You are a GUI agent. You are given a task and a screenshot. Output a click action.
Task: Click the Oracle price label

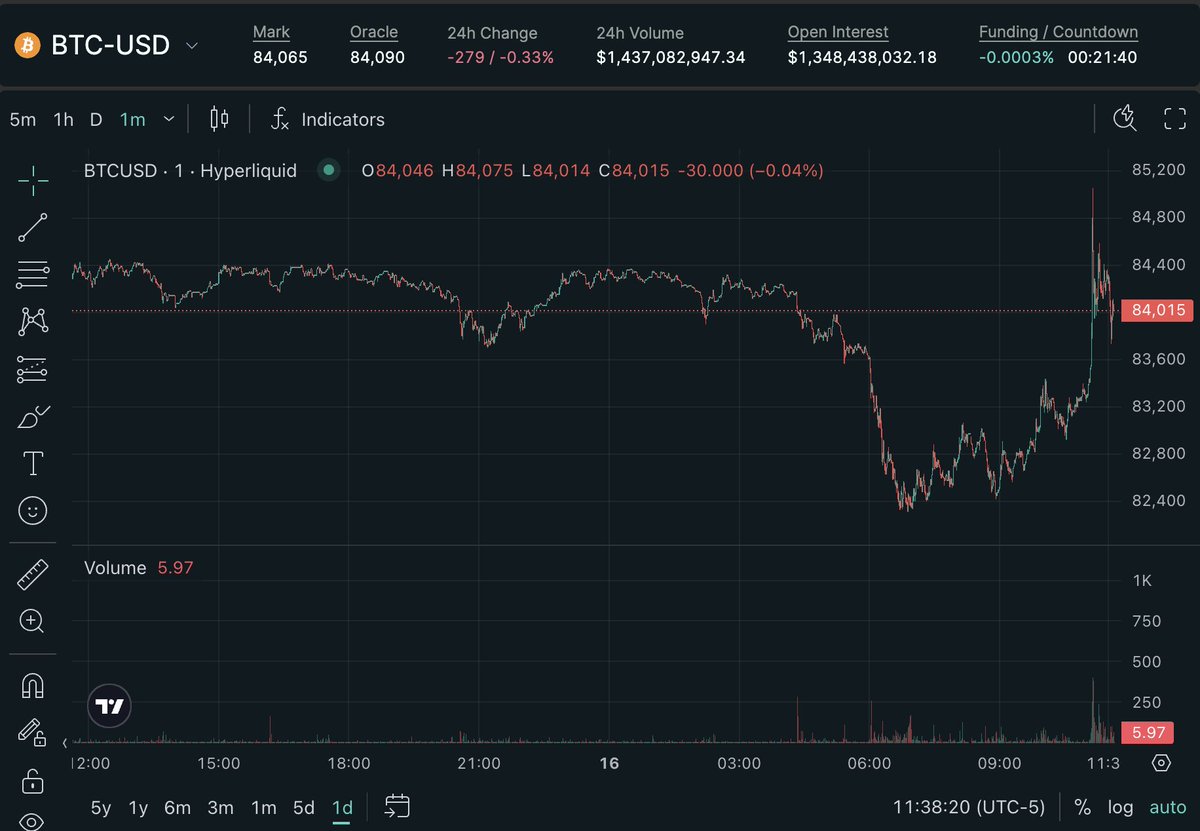373,33
